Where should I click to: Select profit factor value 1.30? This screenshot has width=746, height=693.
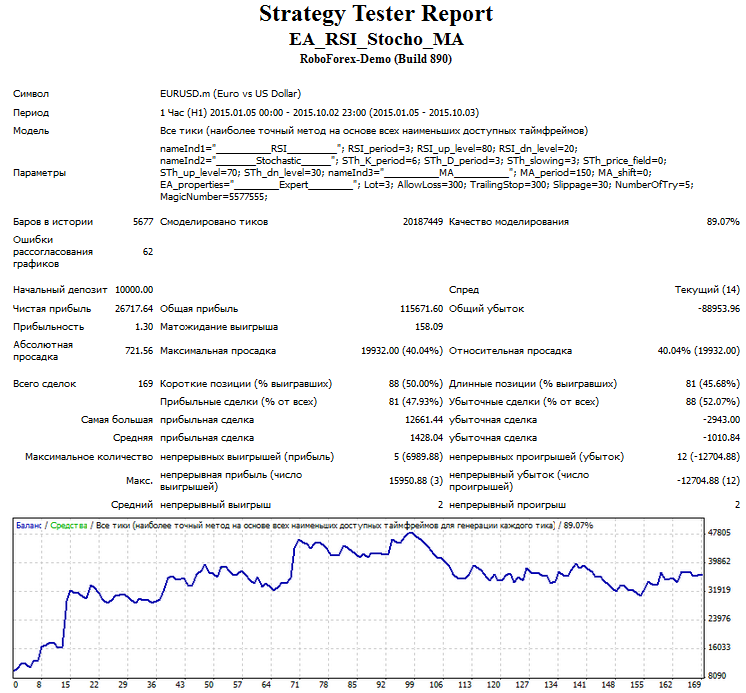point(144,327)
